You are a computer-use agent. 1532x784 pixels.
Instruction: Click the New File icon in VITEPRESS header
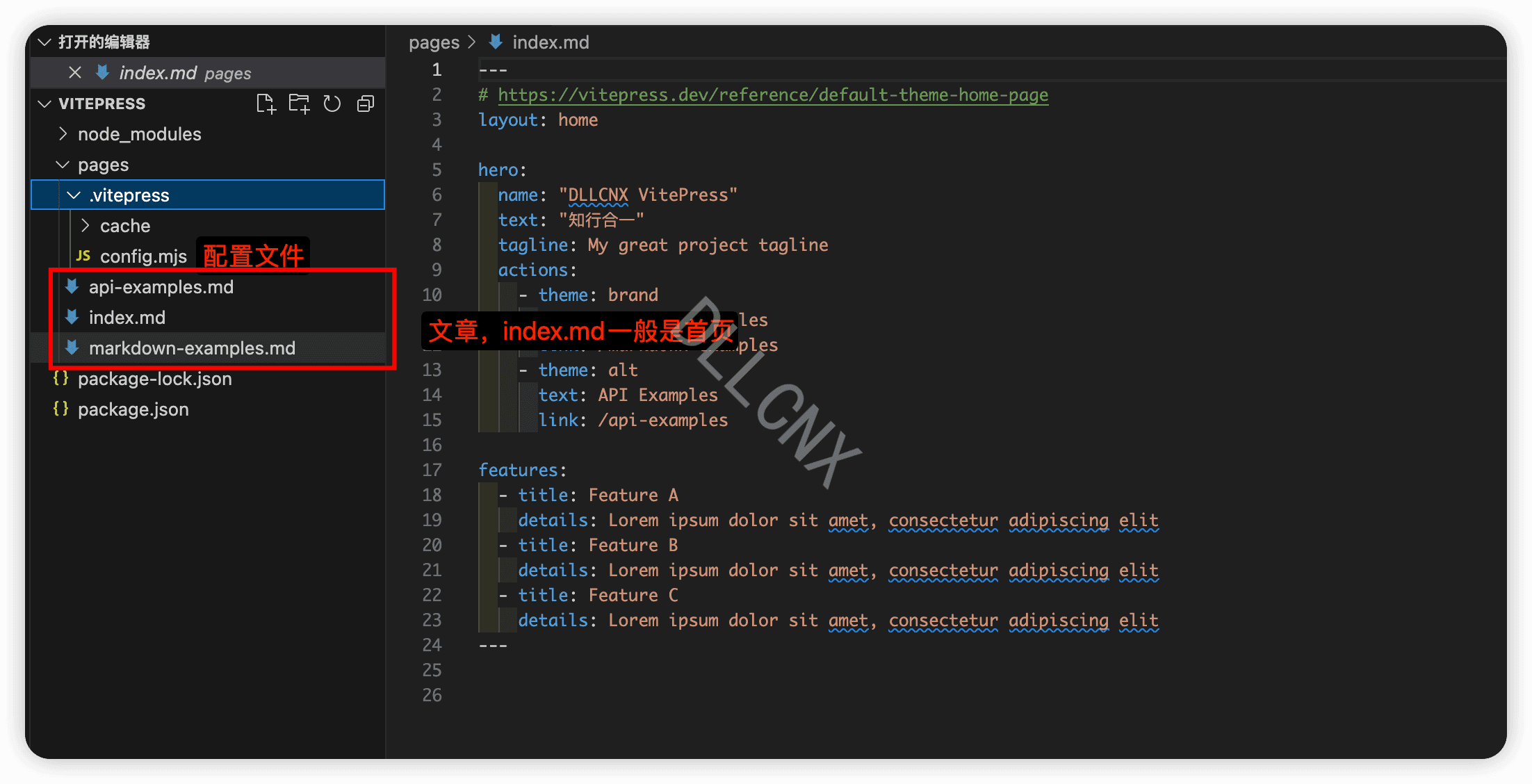pyautogui.click(x=266, y=104)
